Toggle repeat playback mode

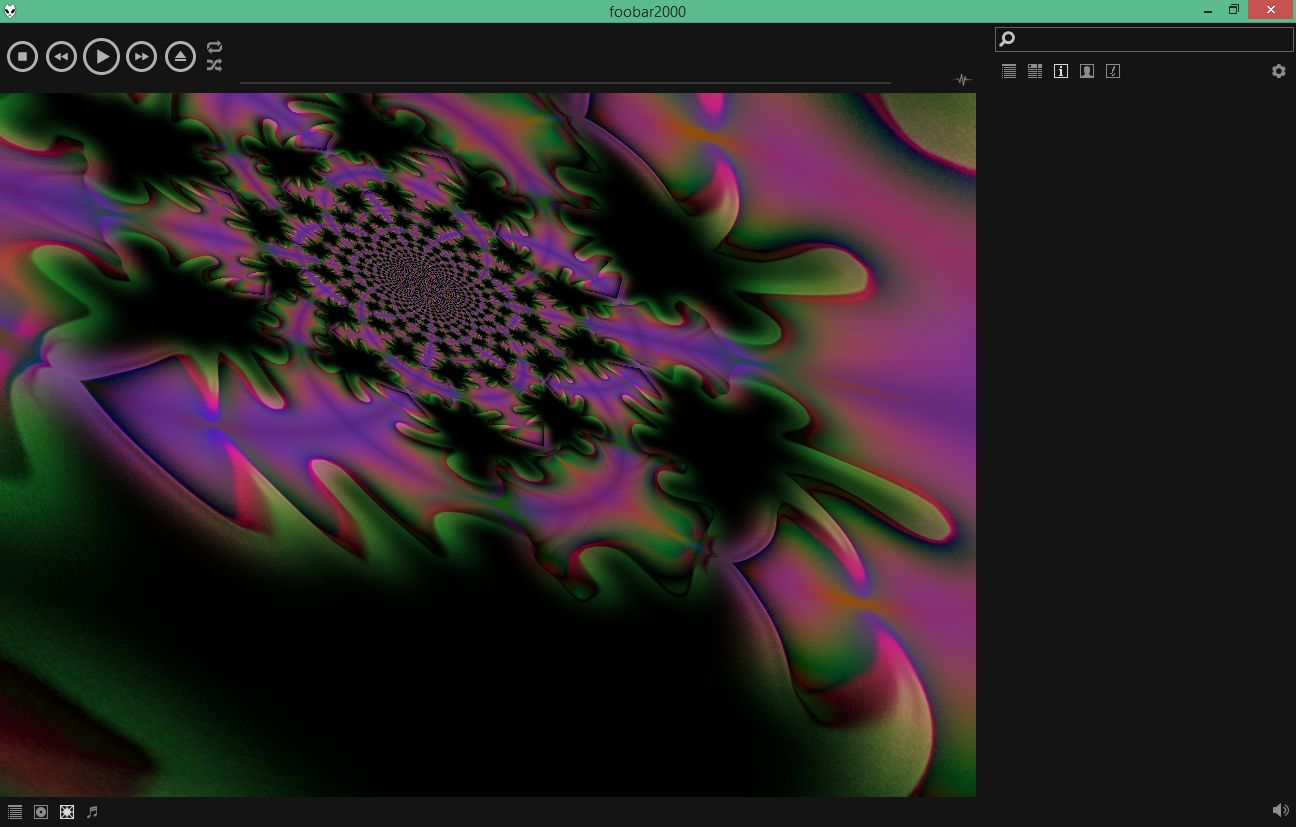(214, 47)
